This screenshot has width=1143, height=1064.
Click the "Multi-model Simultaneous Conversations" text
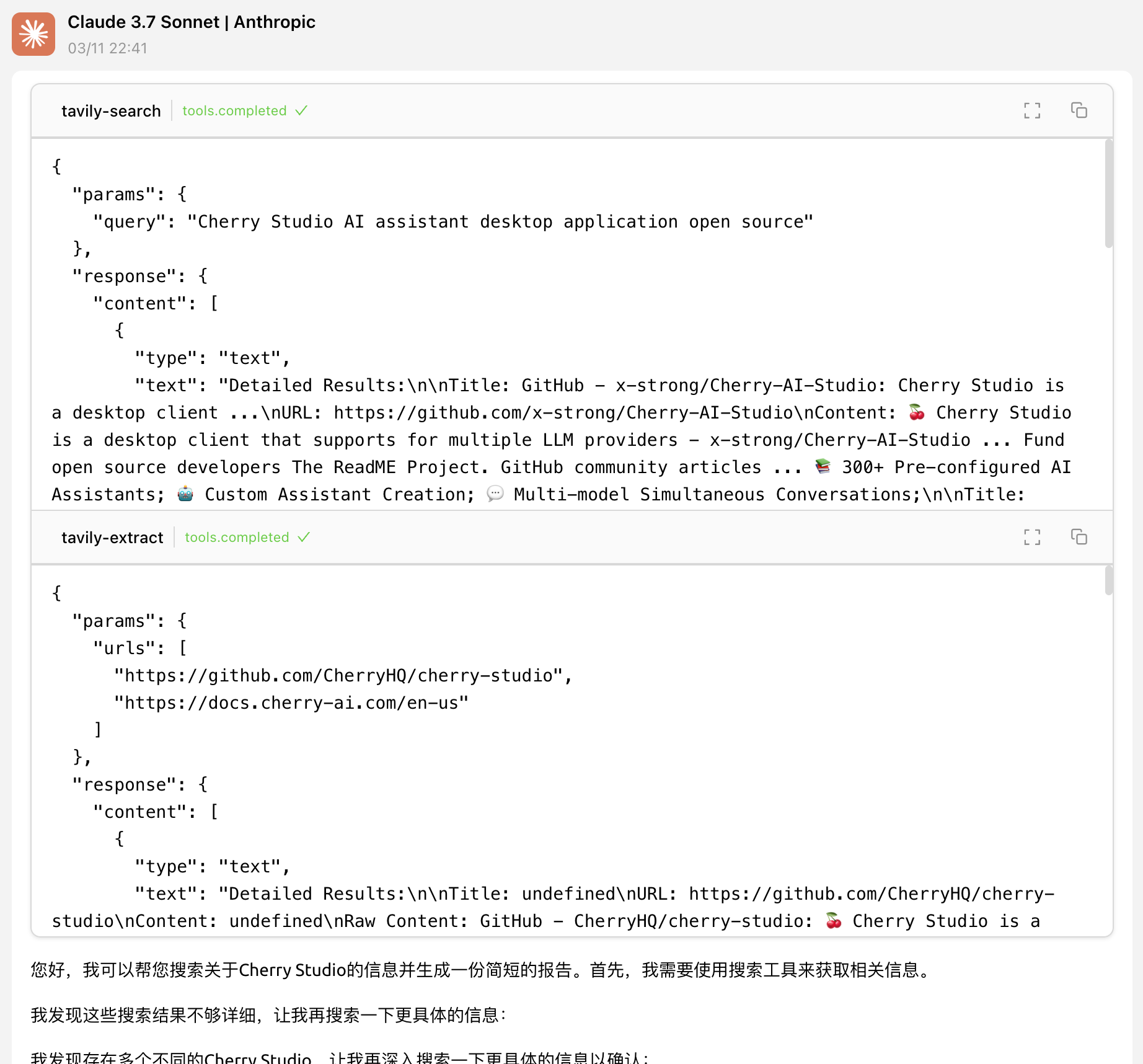[x=713, y=495]
